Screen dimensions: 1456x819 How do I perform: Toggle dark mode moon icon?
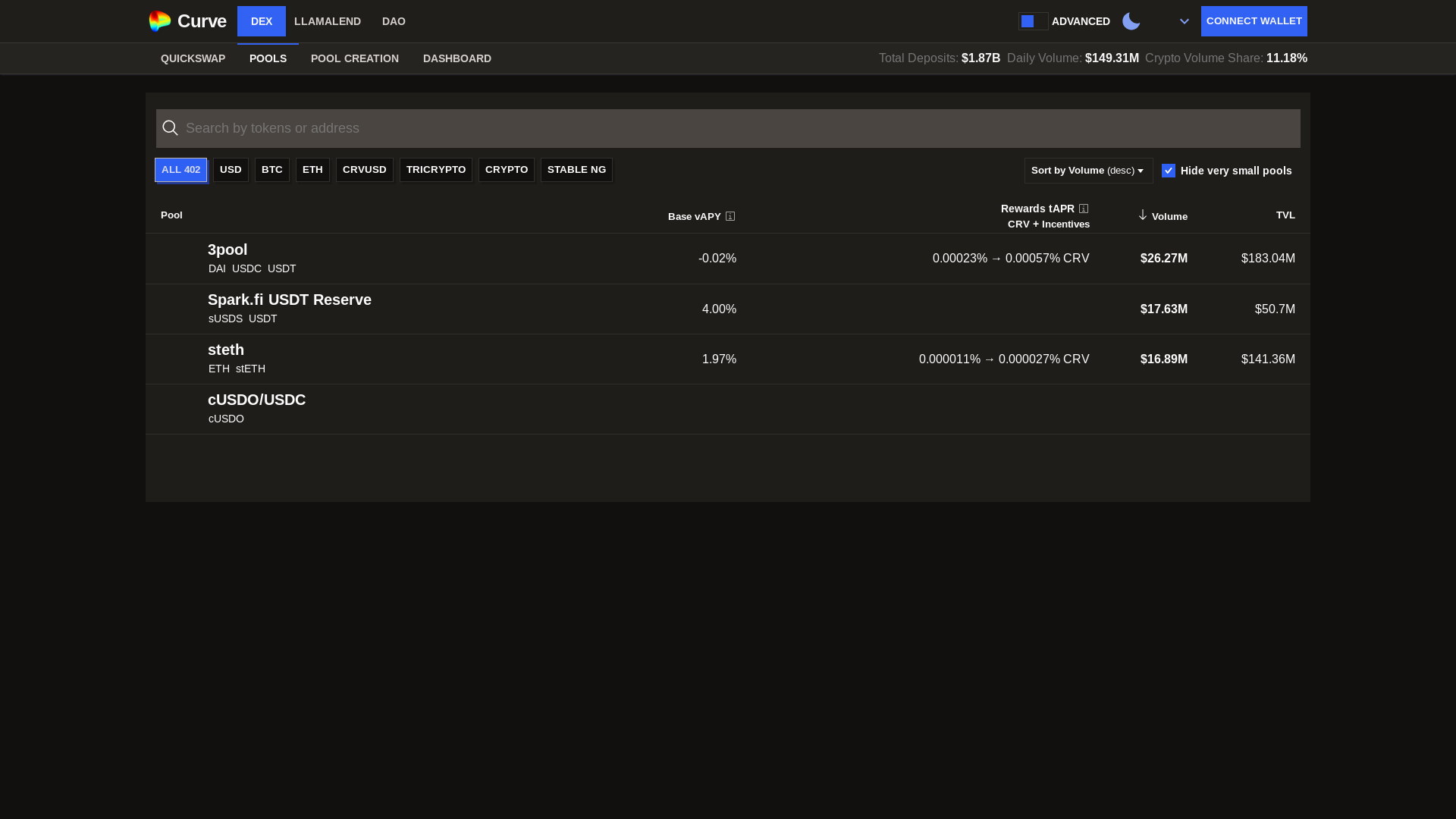(1131, 21)
